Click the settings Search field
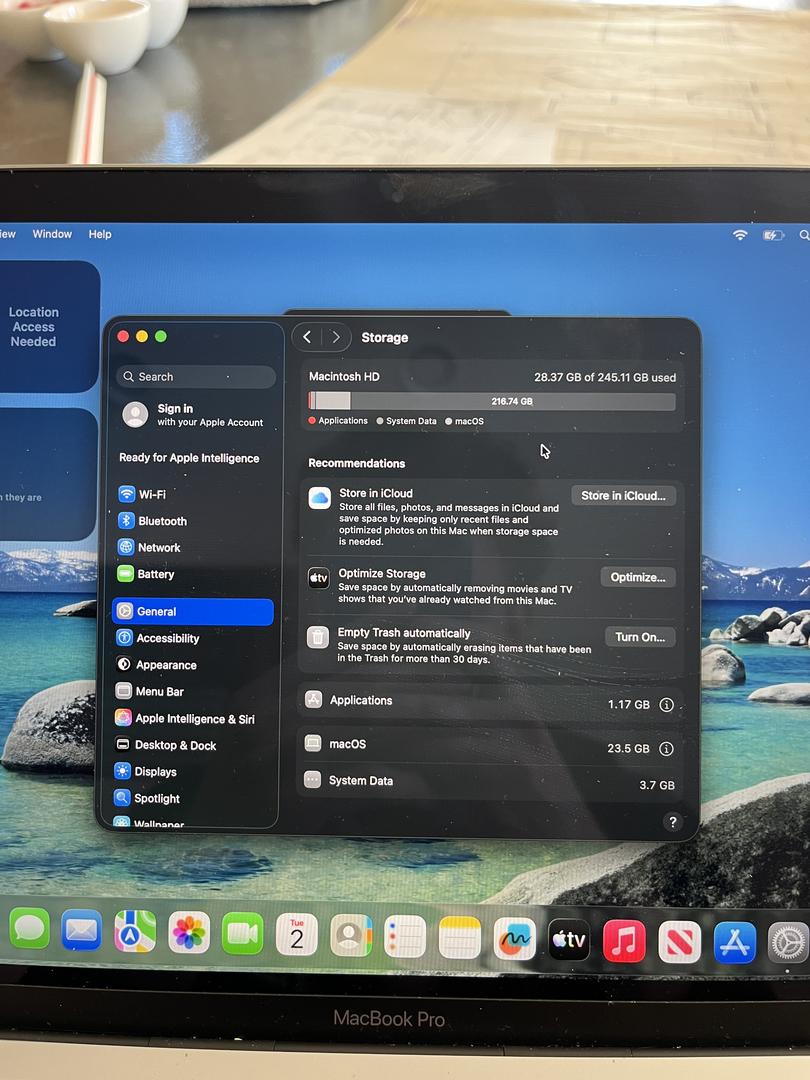 (x=196, y=377)
